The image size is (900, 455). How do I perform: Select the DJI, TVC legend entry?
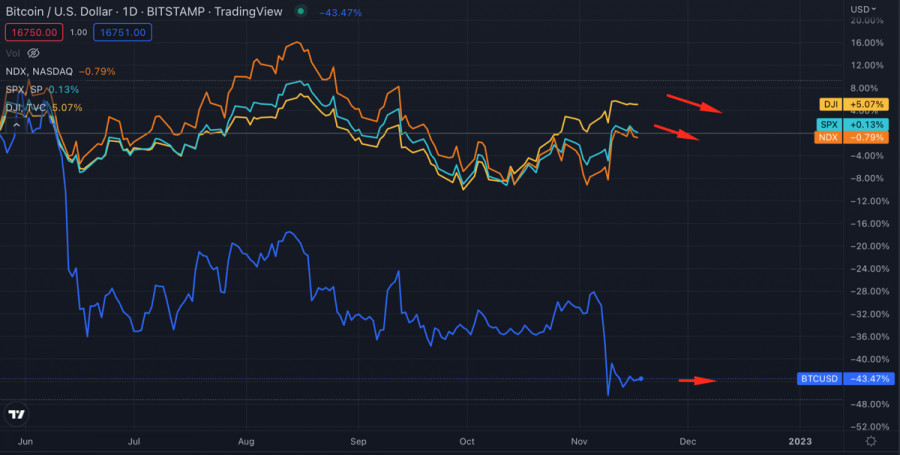tap(26, 108)
